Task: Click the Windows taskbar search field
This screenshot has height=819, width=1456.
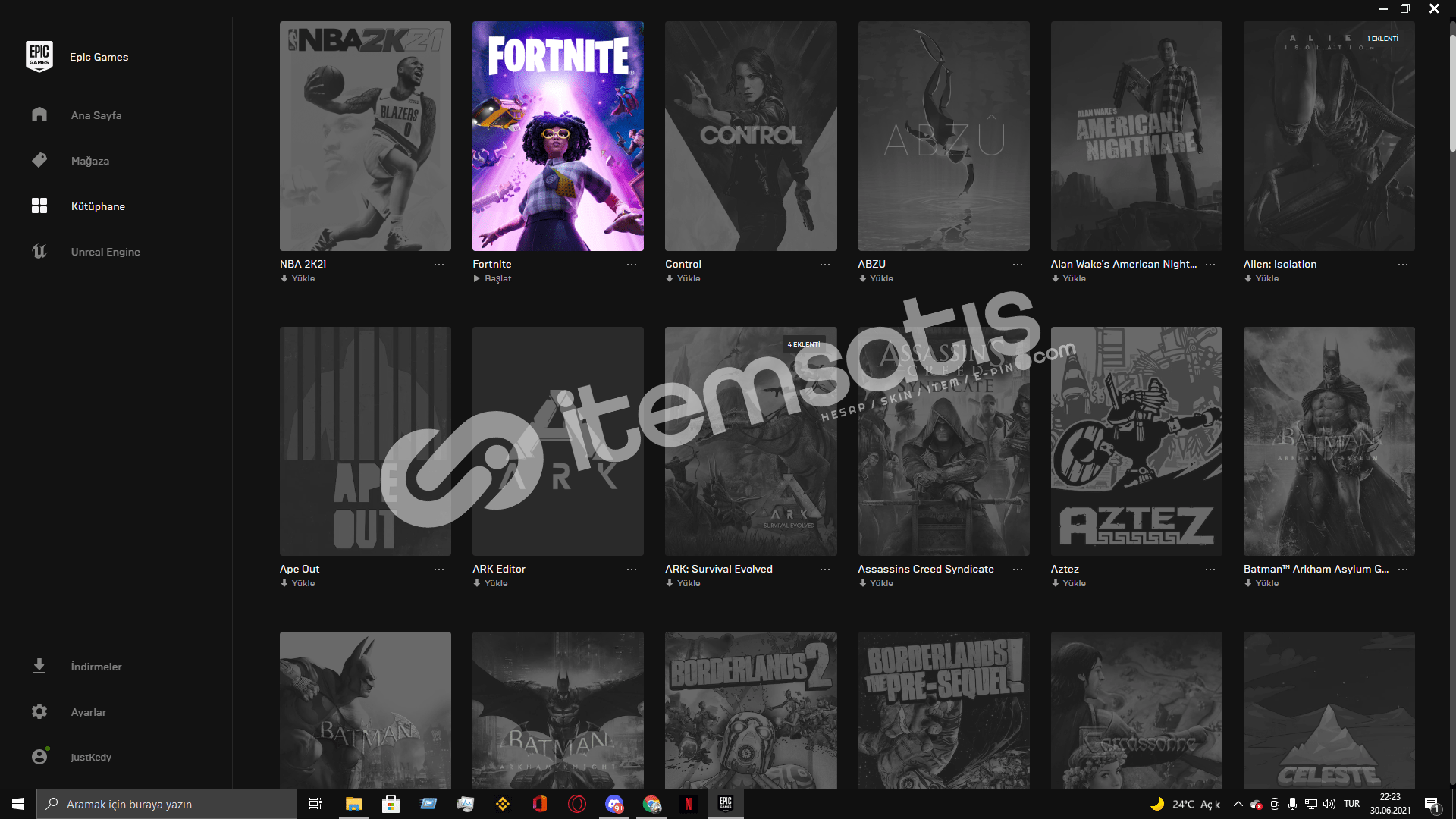Action: click(x=167, y=804)
